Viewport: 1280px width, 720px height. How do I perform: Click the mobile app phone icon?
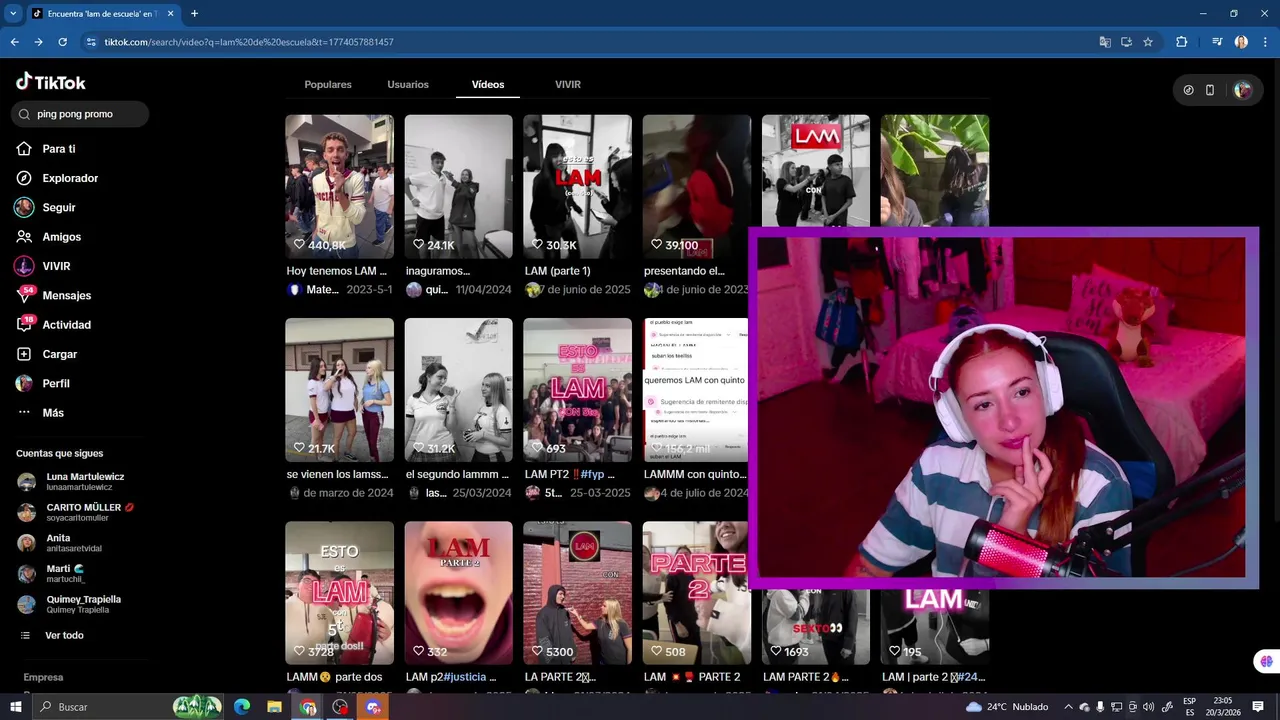pyautogui.click(x=1210, y=90)
